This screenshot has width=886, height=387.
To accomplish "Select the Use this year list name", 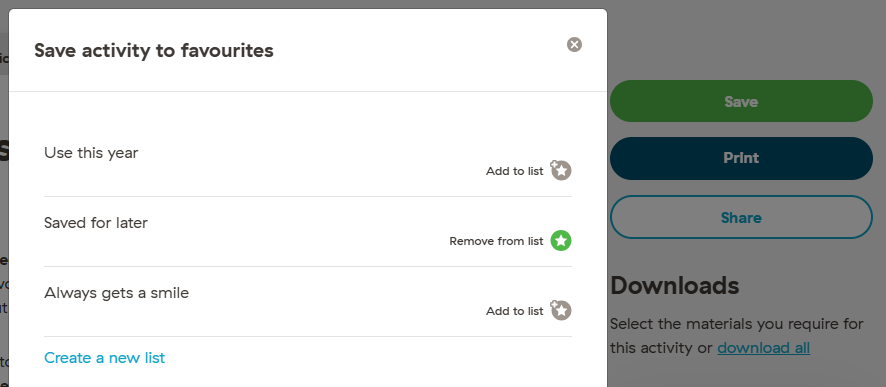I will [91, 153].
